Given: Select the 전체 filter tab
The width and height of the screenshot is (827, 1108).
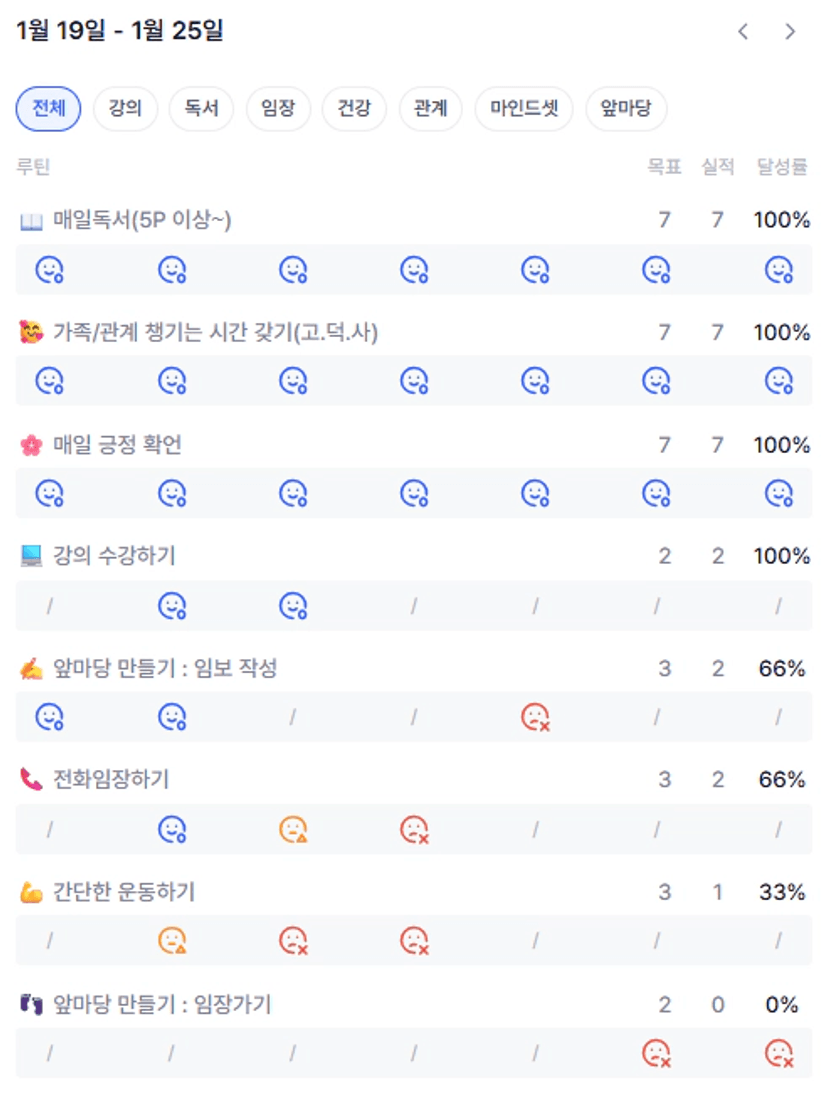Looking at the screenshot, I should click(x=48, y=109).
